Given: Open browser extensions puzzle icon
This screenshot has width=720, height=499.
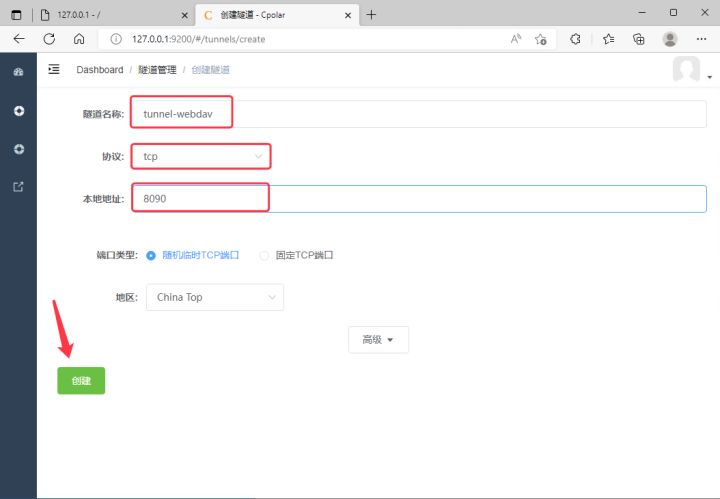Looking at the screenshot, I should click(576, 39).
